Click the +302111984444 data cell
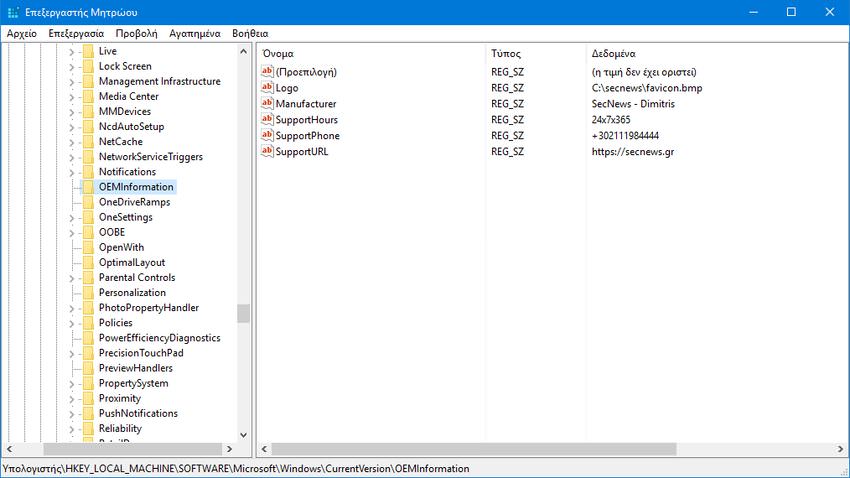Image resolution: width=850 pixels, height=478 pixels. pos(625,135)
